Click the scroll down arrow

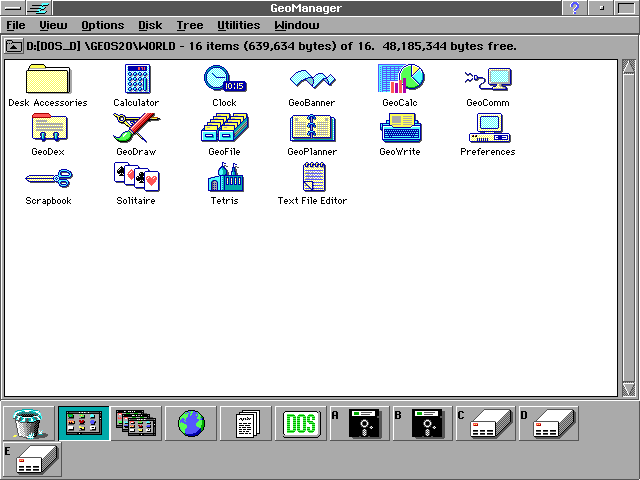click(x=629, y=389)
